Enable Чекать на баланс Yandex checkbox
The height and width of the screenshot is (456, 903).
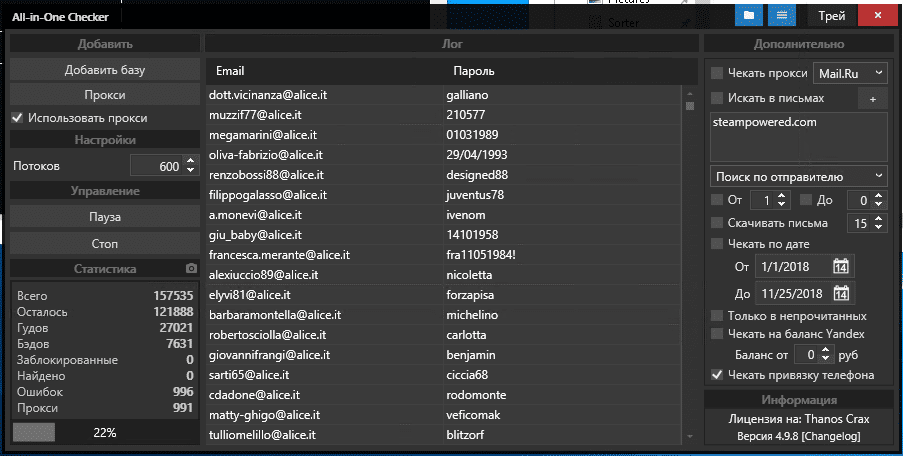click(x=717, y=333)
